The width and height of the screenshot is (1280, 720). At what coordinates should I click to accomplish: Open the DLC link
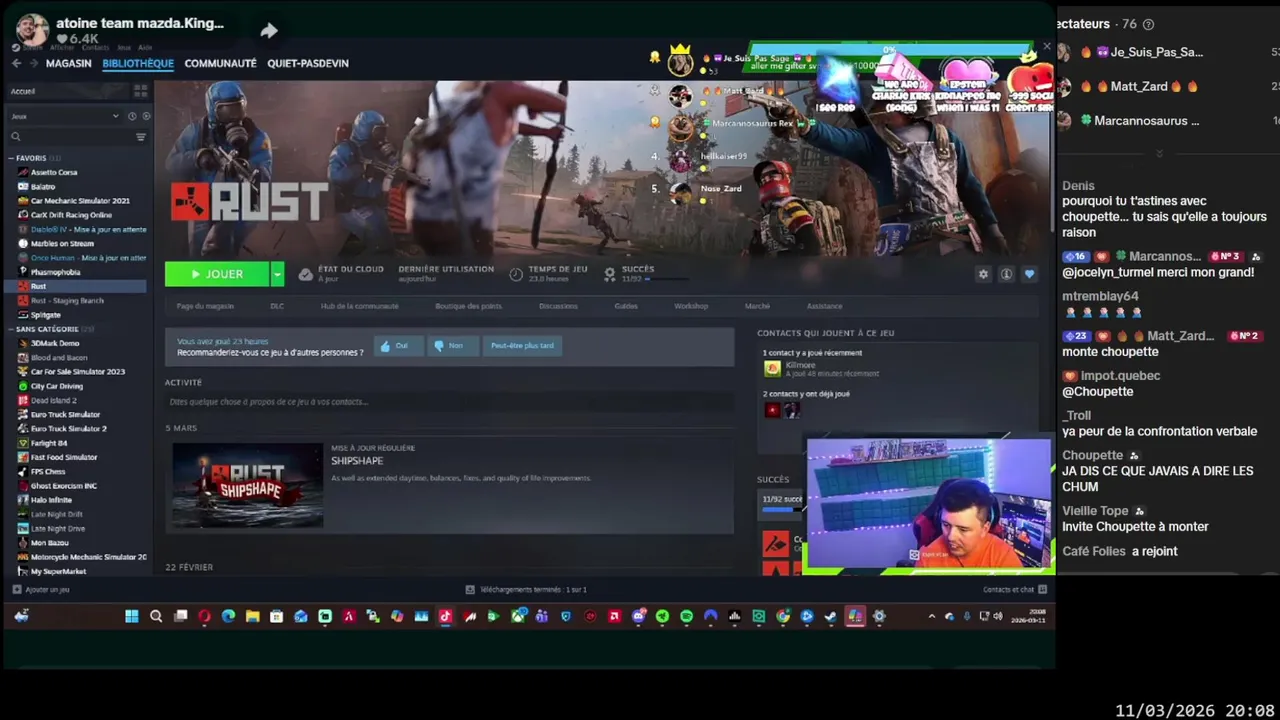(x=277, y=306)
